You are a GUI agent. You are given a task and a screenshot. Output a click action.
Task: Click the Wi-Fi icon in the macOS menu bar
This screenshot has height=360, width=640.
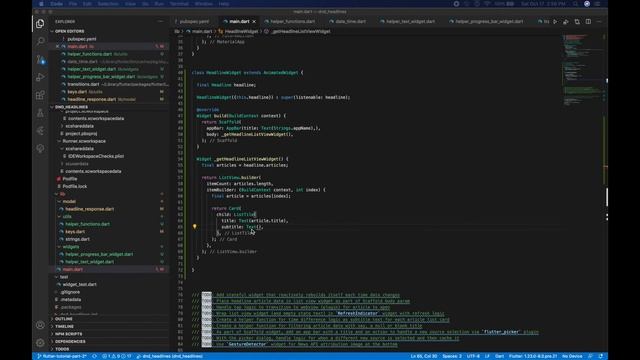click(487, 4)
